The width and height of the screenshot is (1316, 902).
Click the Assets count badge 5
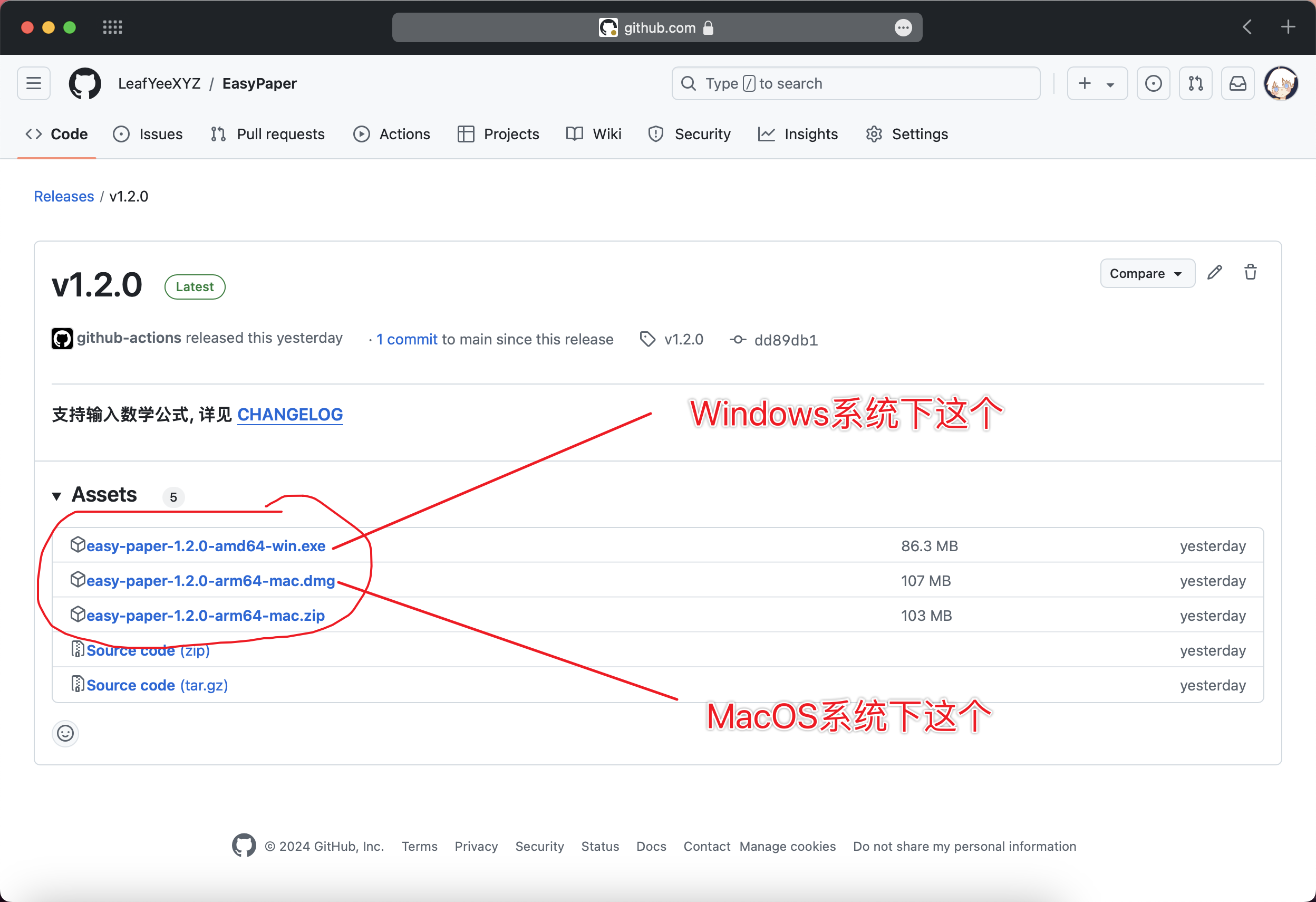pyautogui.click(x=173, y=497)
